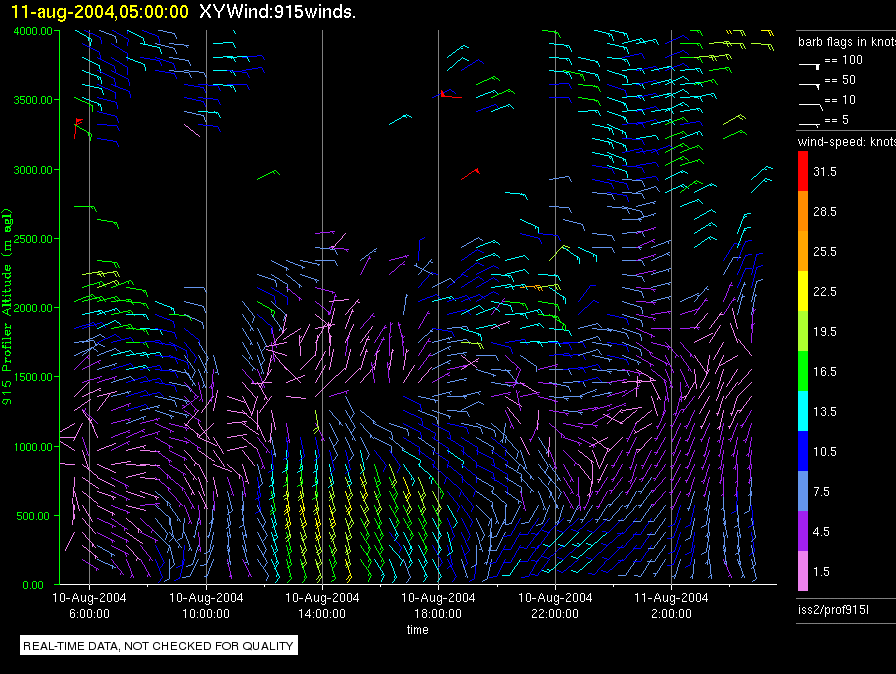
Task: Click the 1500.00 altitude tick label
Action: coord(33,377)
